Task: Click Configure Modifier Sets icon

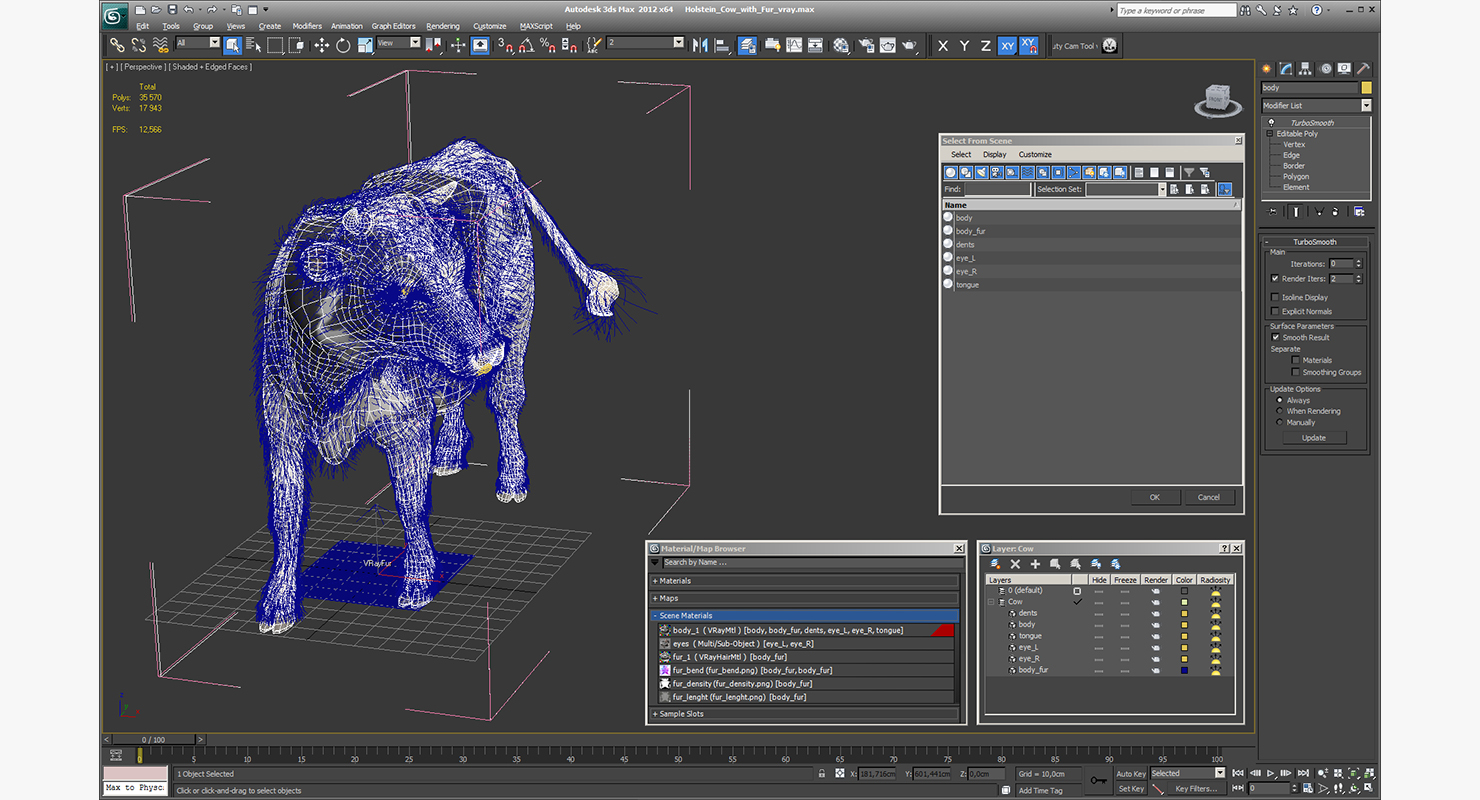Action: click(x=1359, y=211)
